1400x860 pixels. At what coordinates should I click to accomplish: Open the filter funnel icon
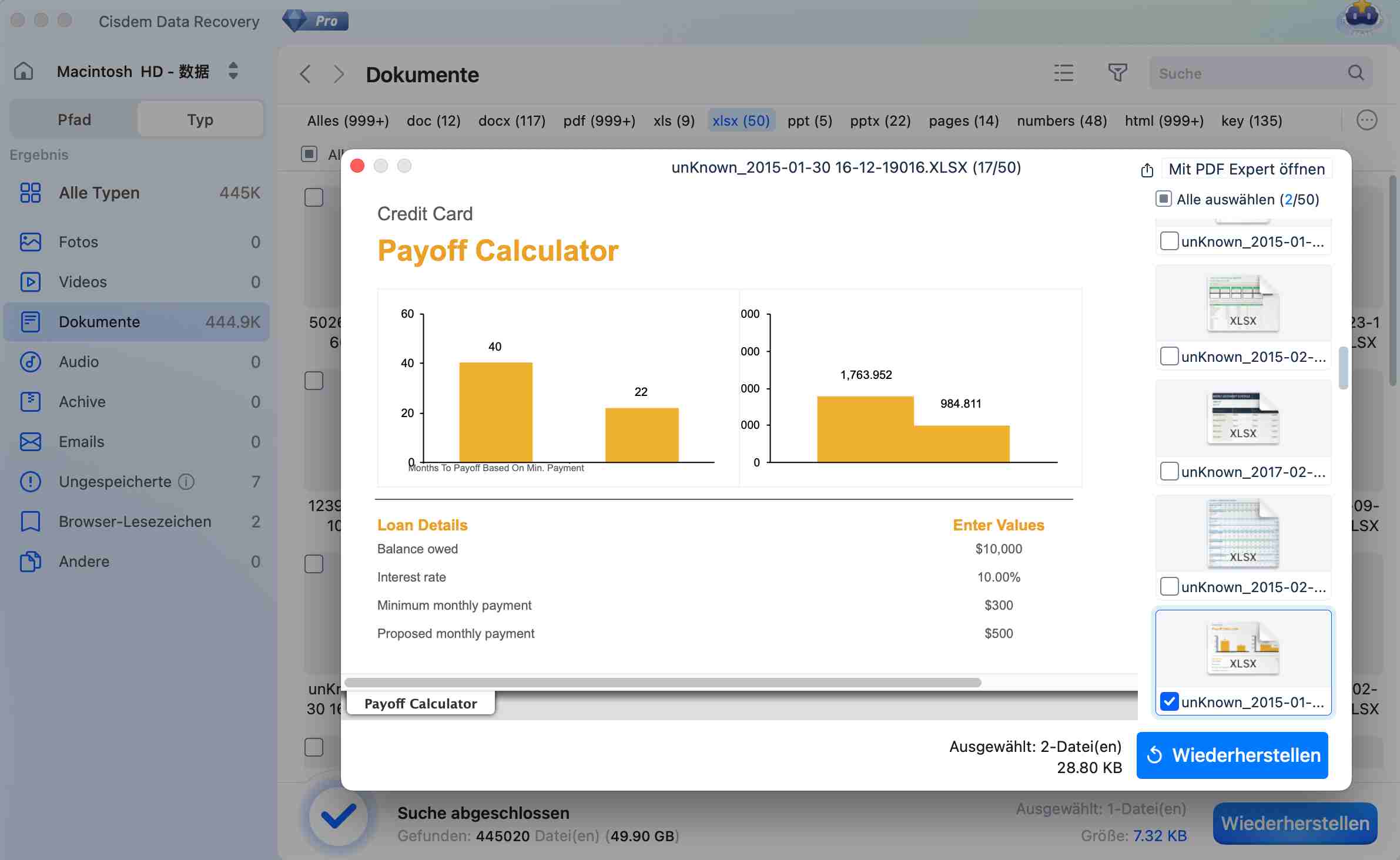pos(1117,73)
